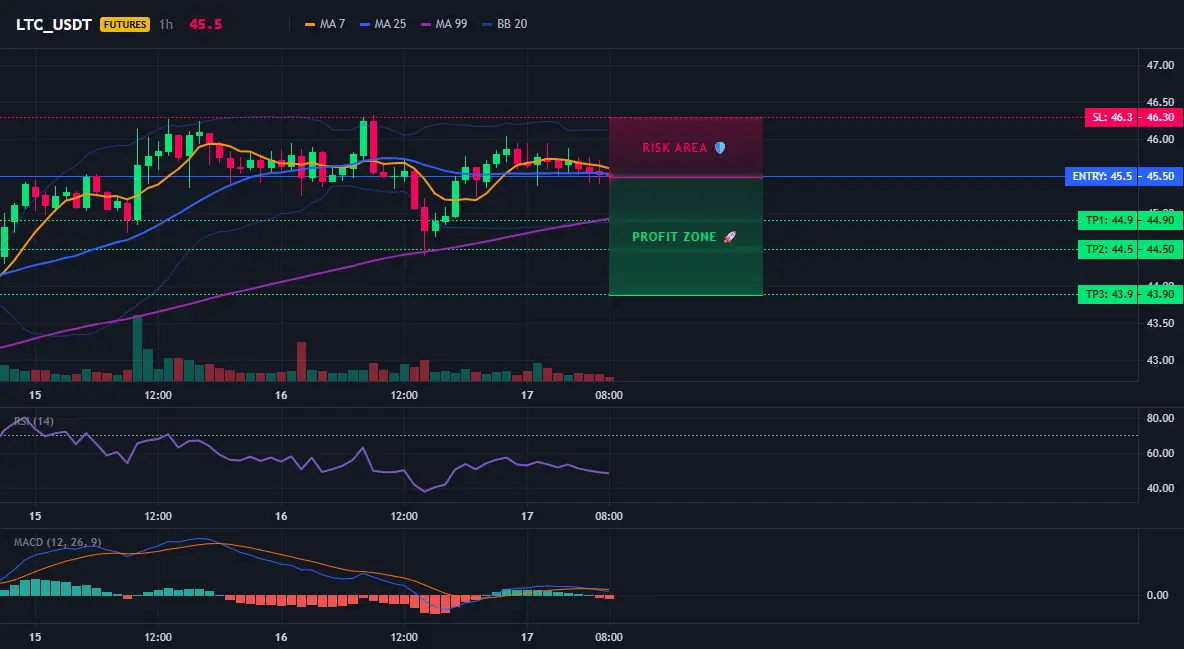Viewport: 1184px width, 649px height.
Task: Click the 46.00 price axis value
Action: 1160,139
